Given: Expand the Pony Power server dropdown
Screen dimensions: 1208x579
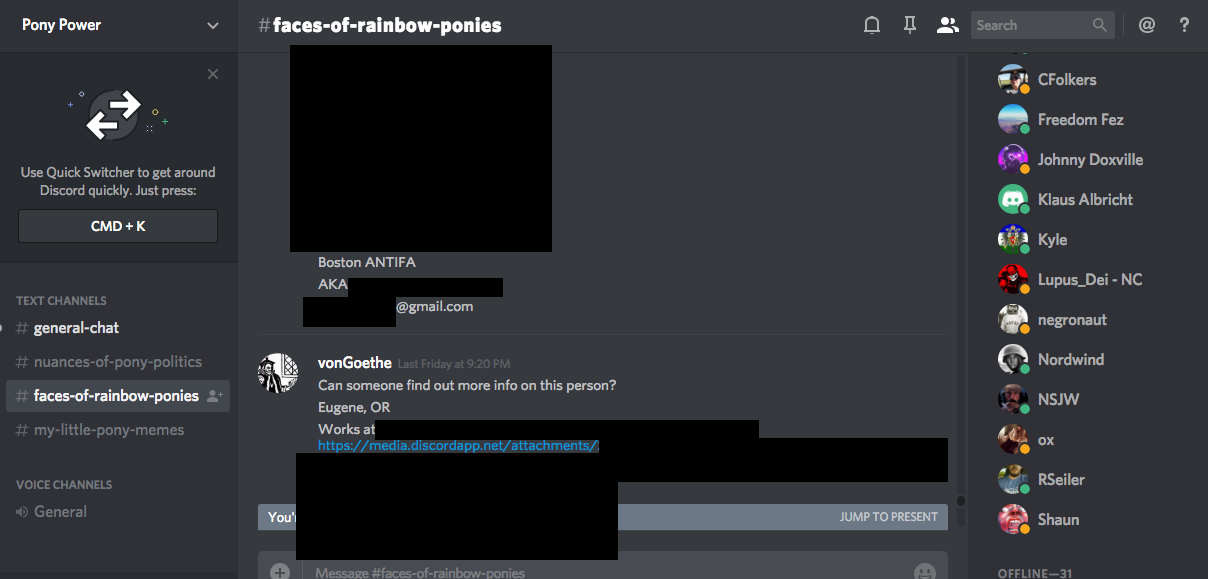Looking at the screenshot, I should coord(213,26).
